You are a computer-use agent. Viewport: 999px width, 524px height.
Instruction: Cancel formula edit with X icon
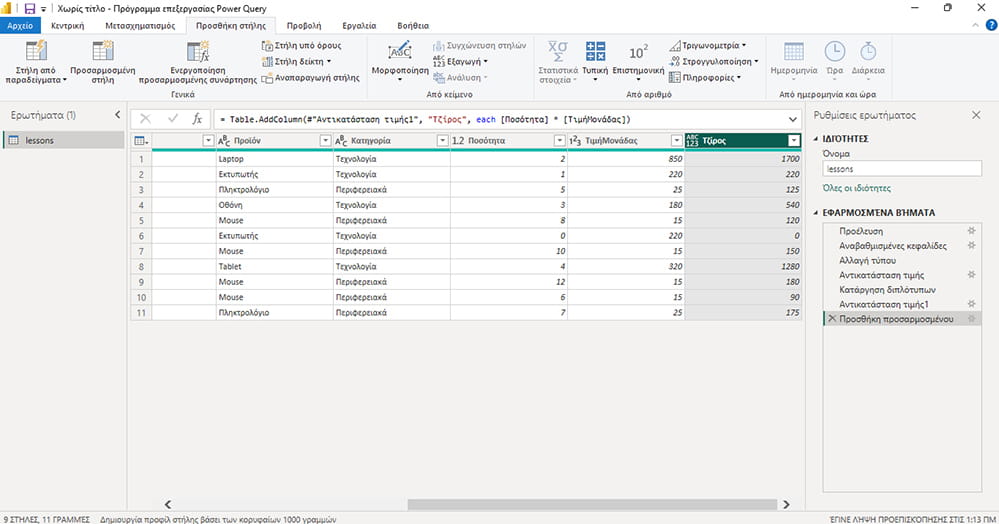(145, 119)
